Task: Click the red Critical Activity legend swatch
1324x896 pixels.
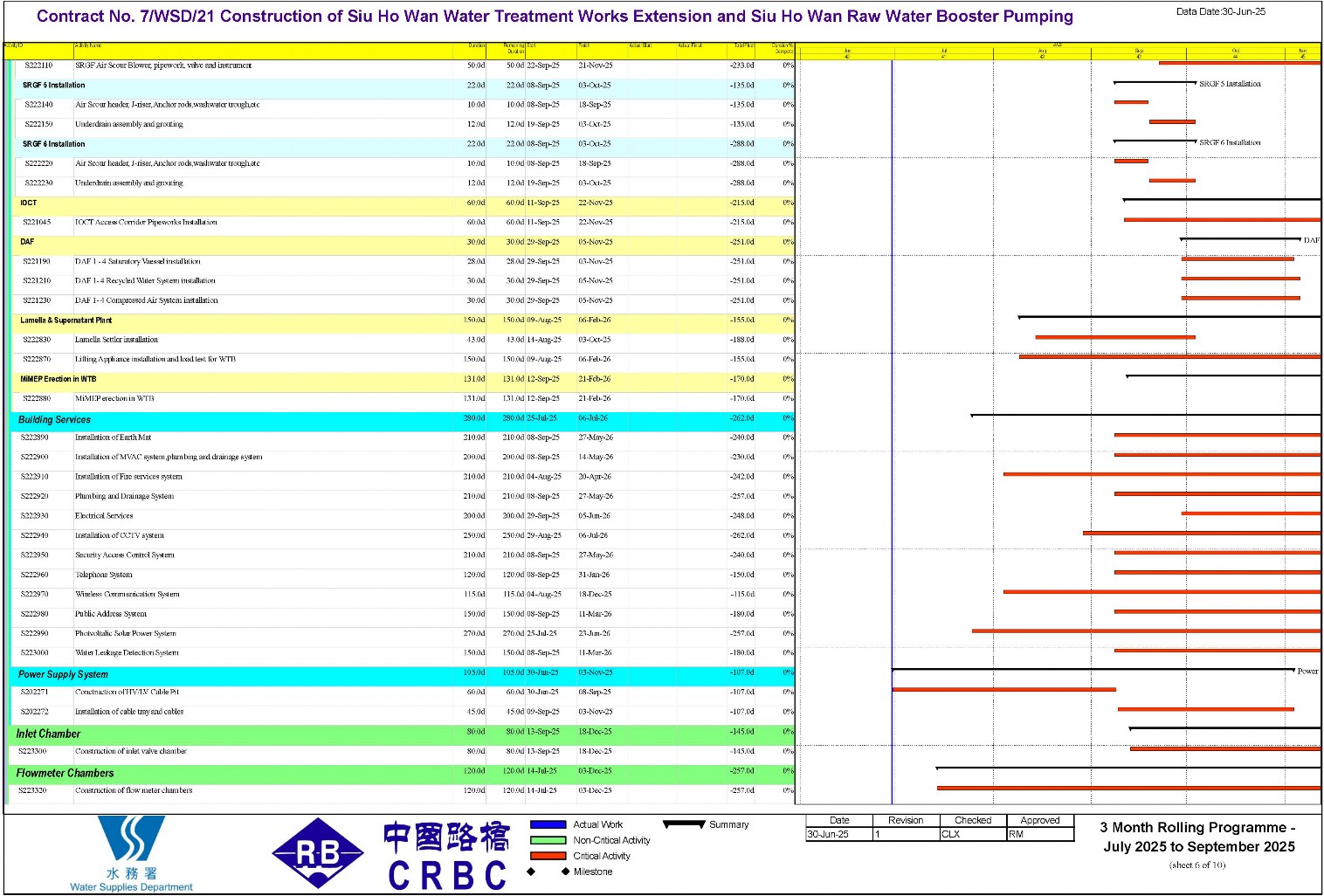Action: (548, 856)
